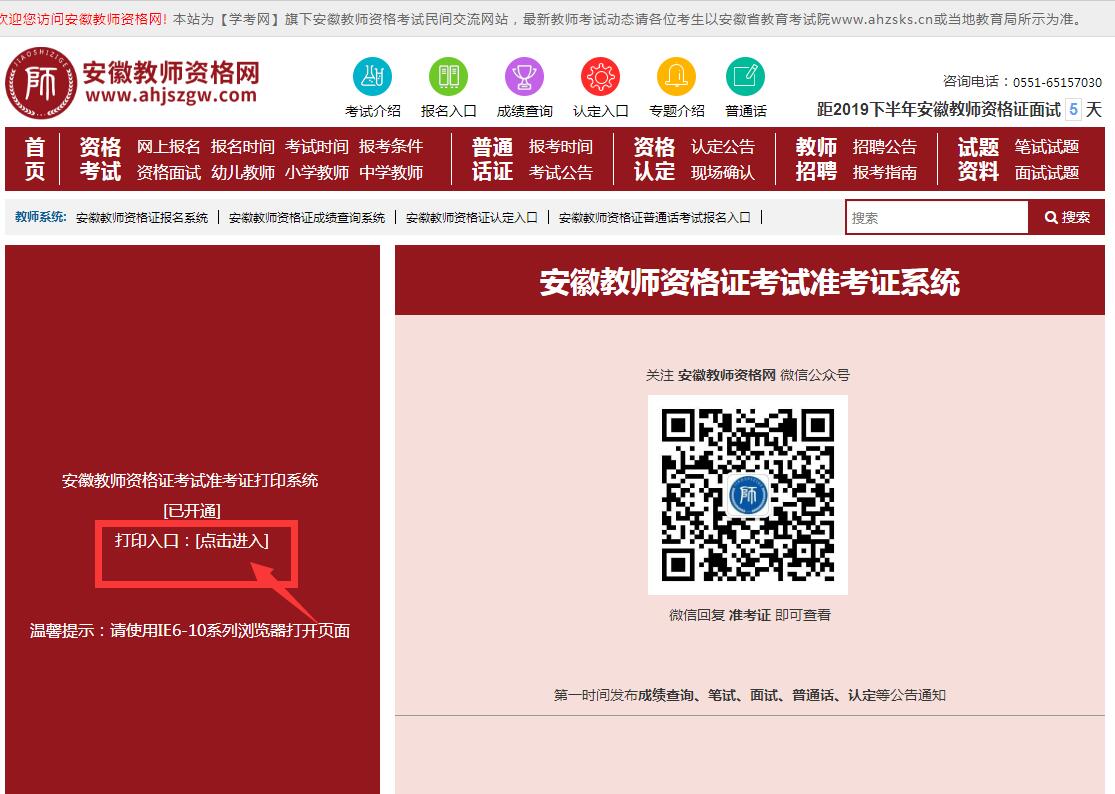This screenshot has width=1115, height=794.
Task: Open the 普通话证 menu section
Action: pyautogui.click(x=492, y=159)
